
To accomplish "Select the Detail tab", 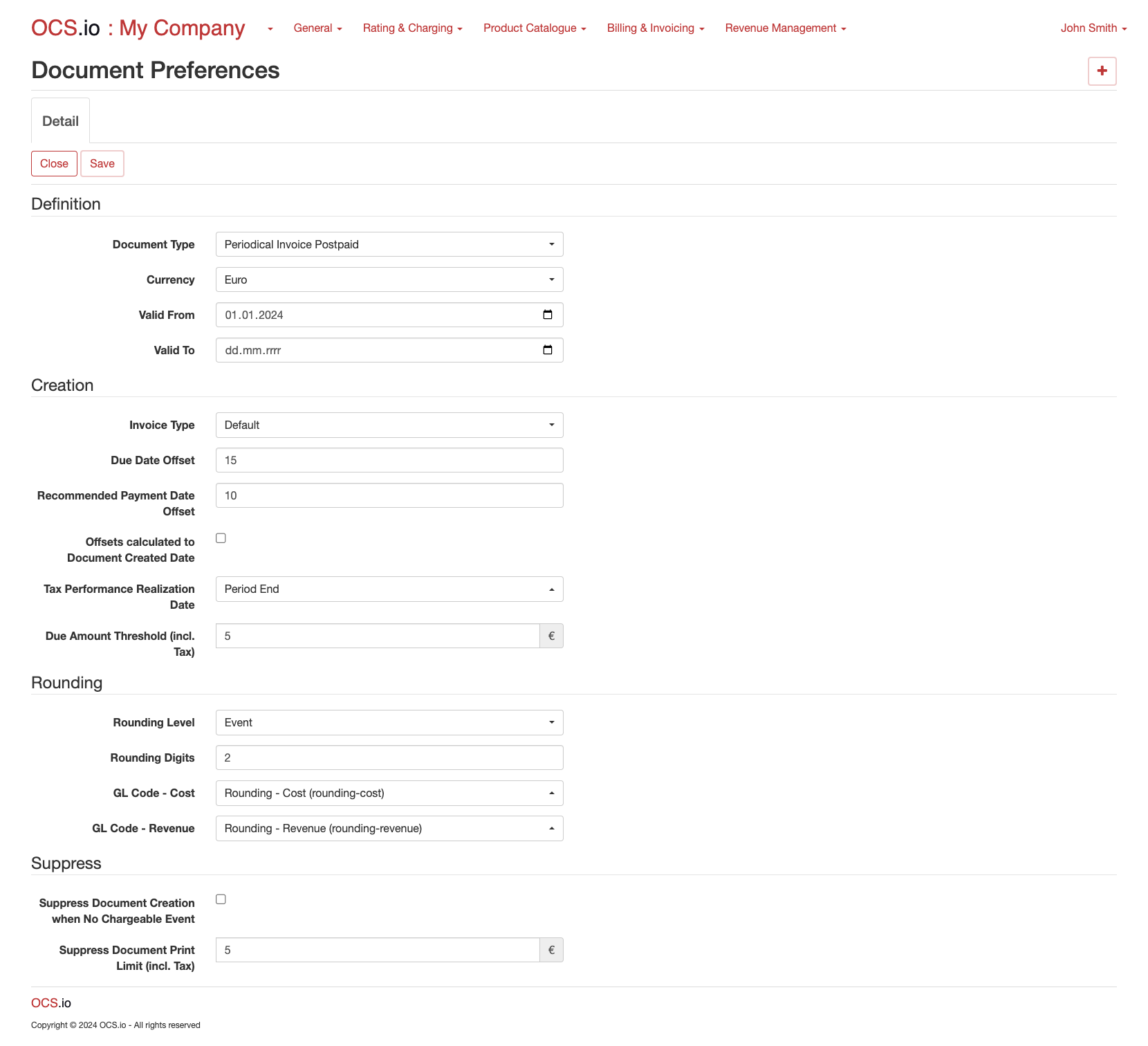I will [60, 121].
